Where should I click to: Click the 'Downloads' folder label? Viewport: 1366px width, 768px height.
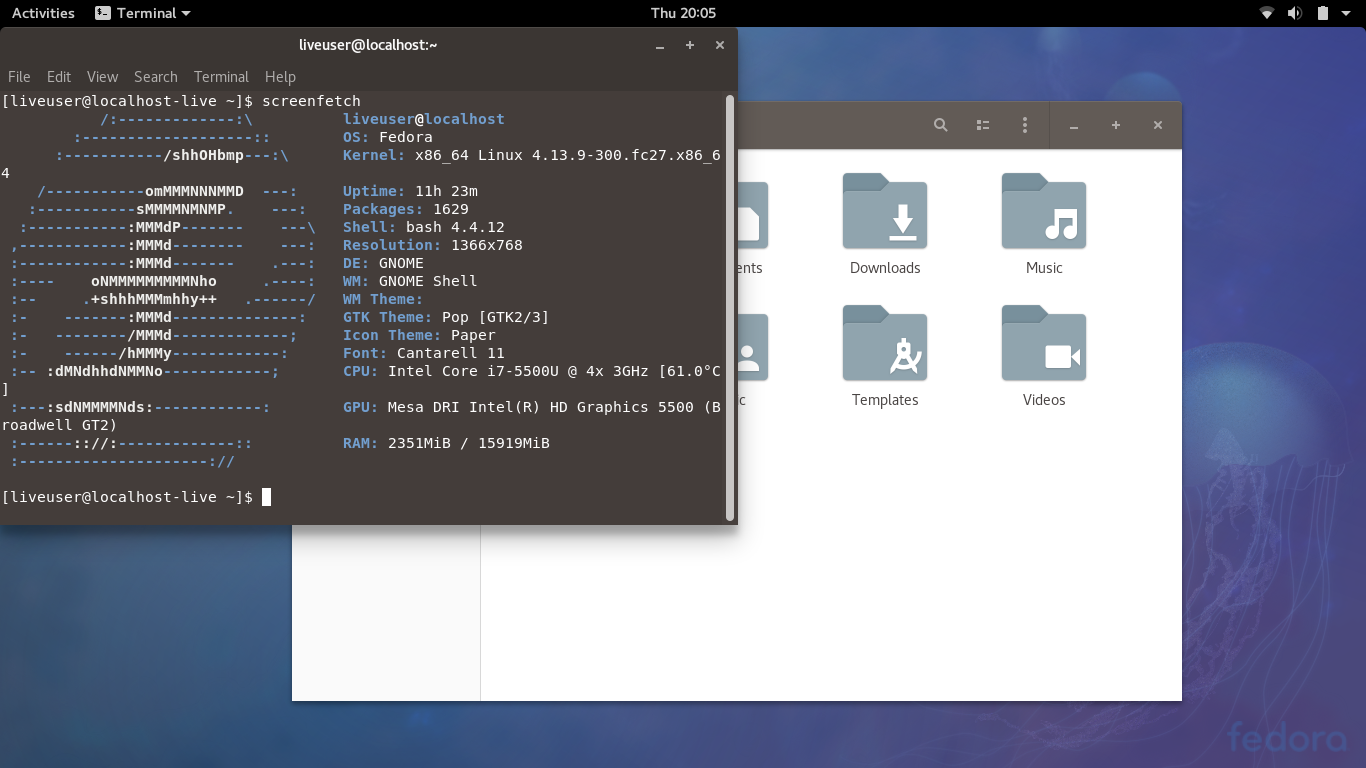point(885,268)
